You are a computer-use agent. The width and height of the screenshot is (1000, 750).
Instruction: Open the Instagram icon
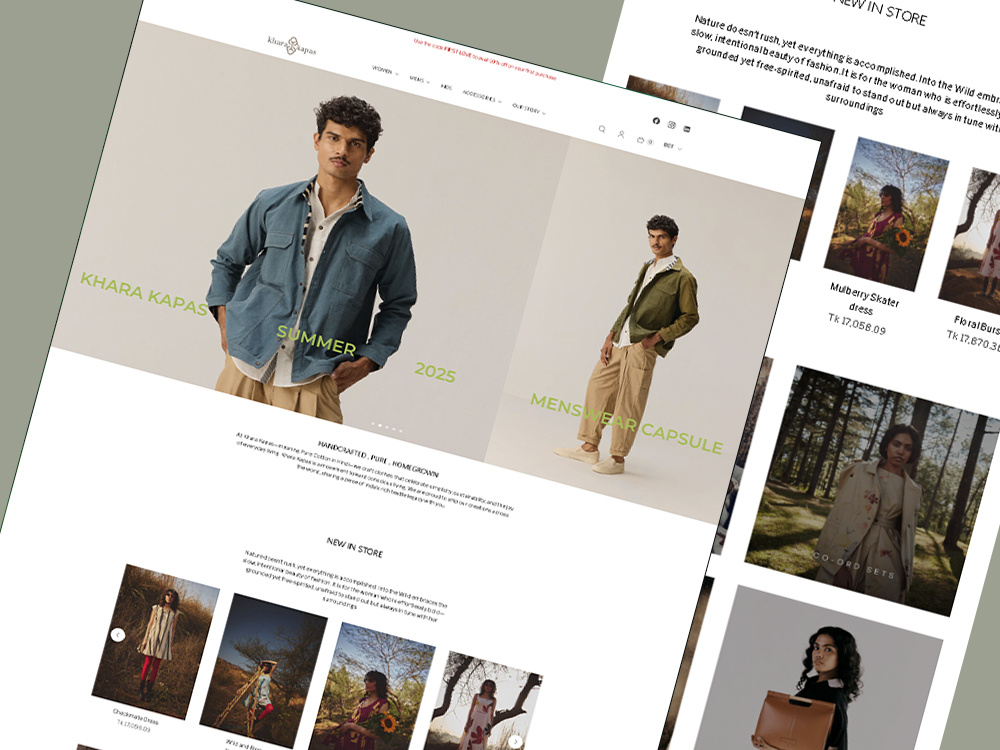pos(671,125)
